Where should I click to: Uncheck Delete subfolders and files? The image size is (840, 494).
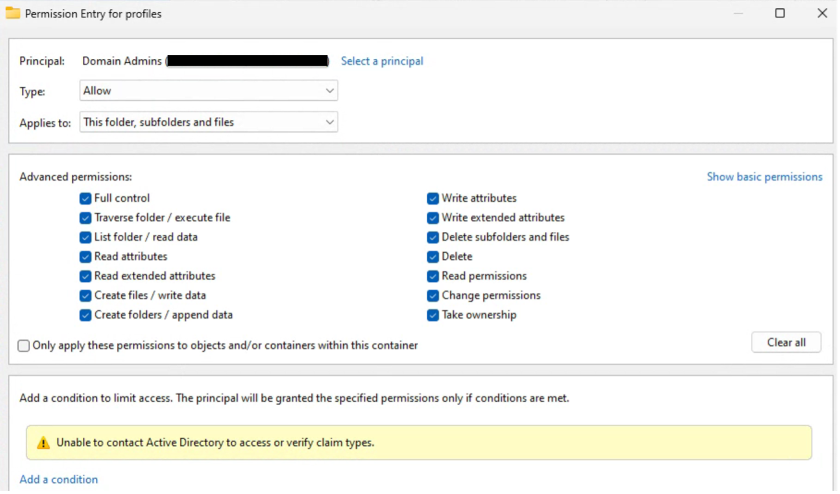pyautogui.click(x=433, y=237)
